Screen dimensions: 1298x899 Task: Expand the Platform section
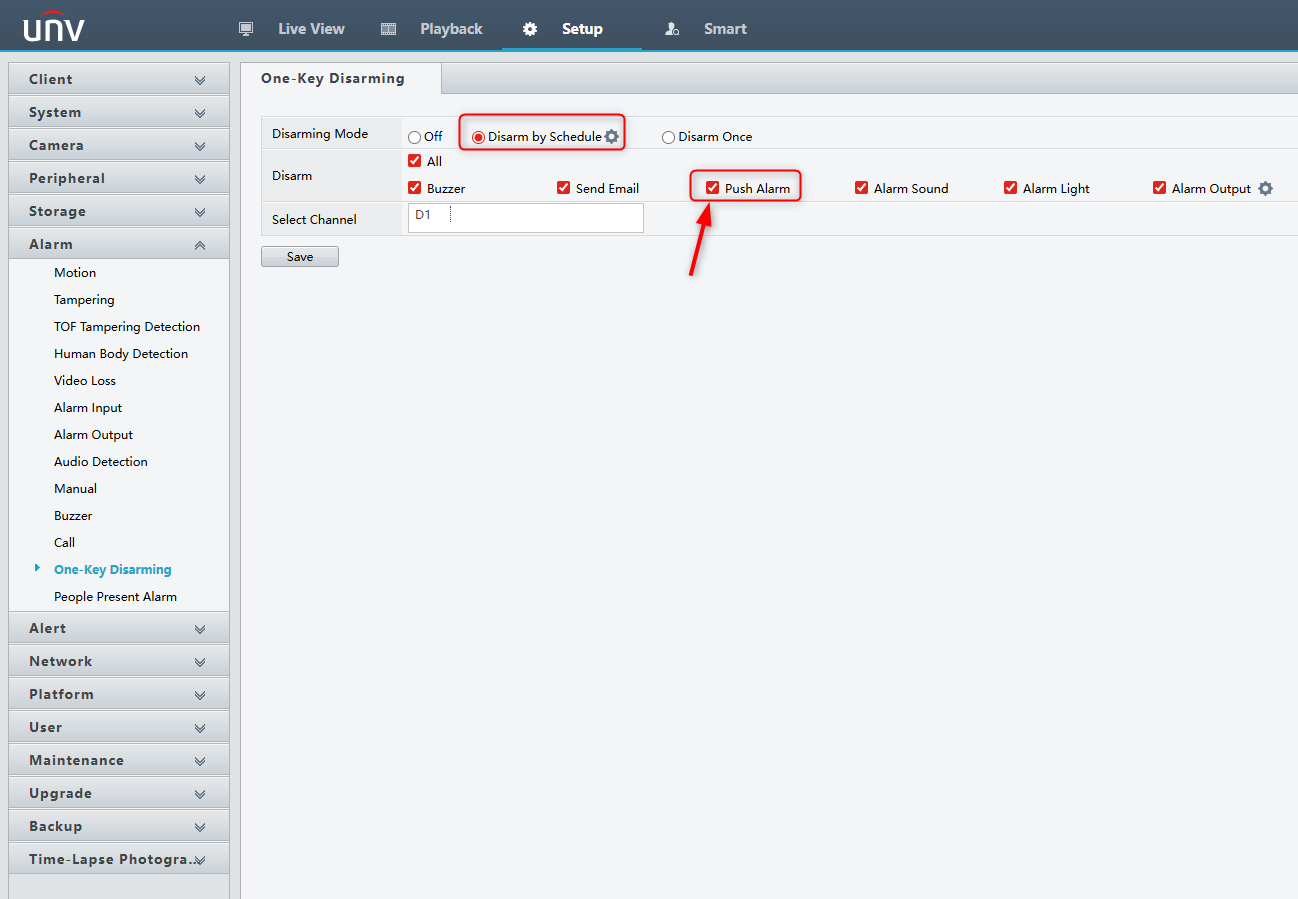click(119, 695)
